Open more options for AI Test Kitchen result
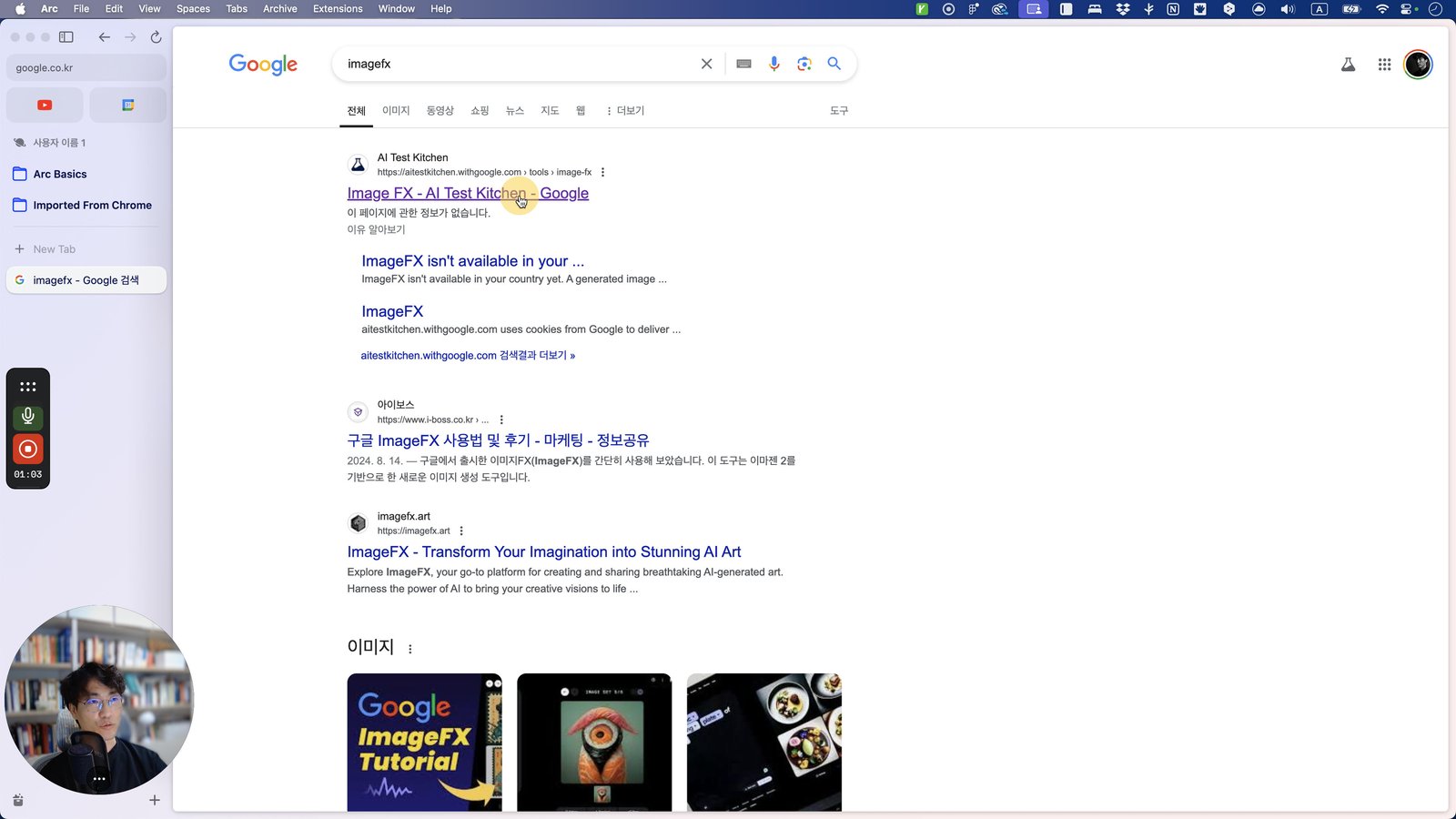The height and width of the screenshot is (819, 1456). pyautogui.click(x=602, y=172)
